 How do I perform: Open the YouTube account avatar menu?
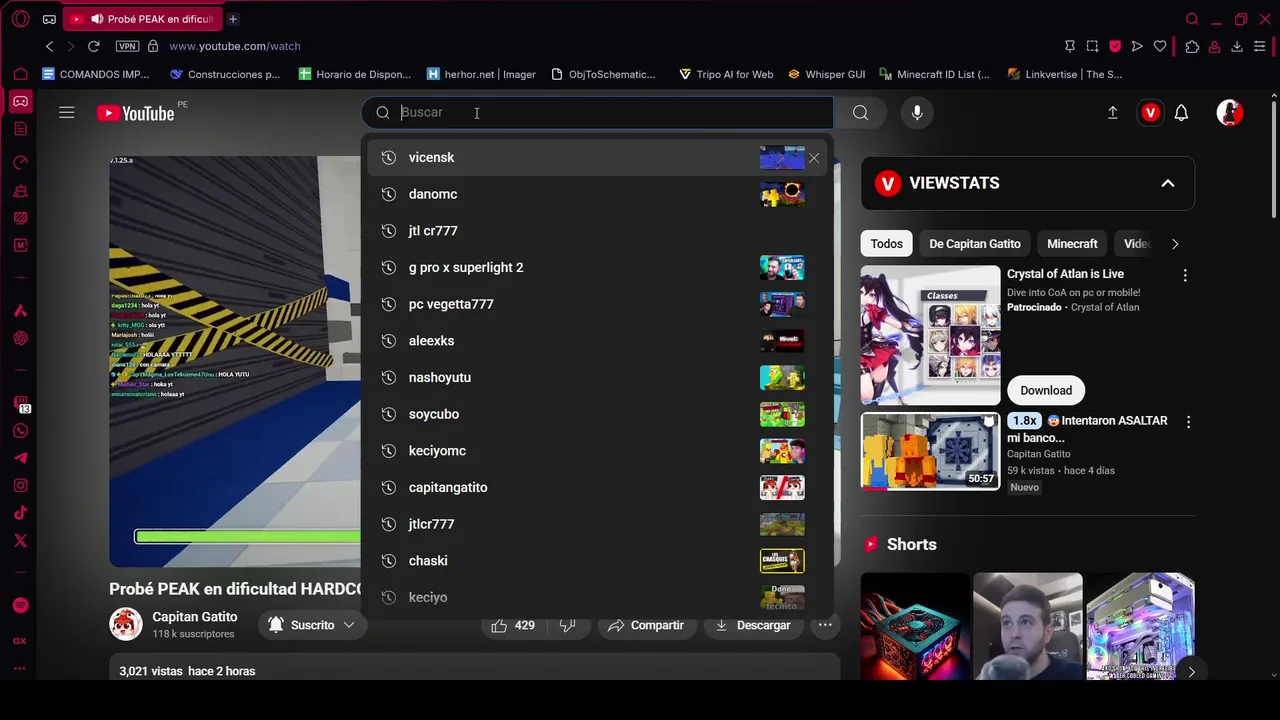pyautogui.click(x=1230, y=113)
